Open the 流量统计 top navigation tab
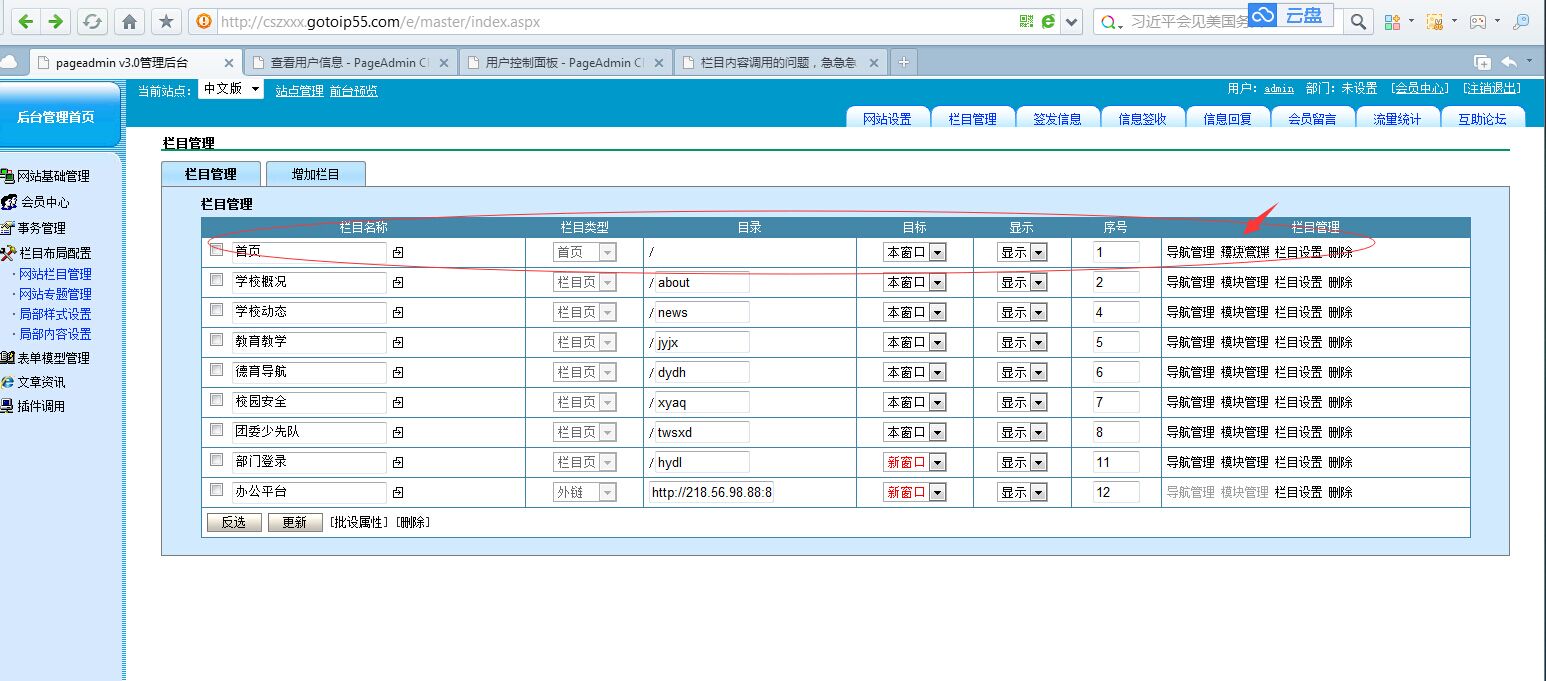Image resolution: width=1546 pixels, height=681 pixels. click(1396, 118)
